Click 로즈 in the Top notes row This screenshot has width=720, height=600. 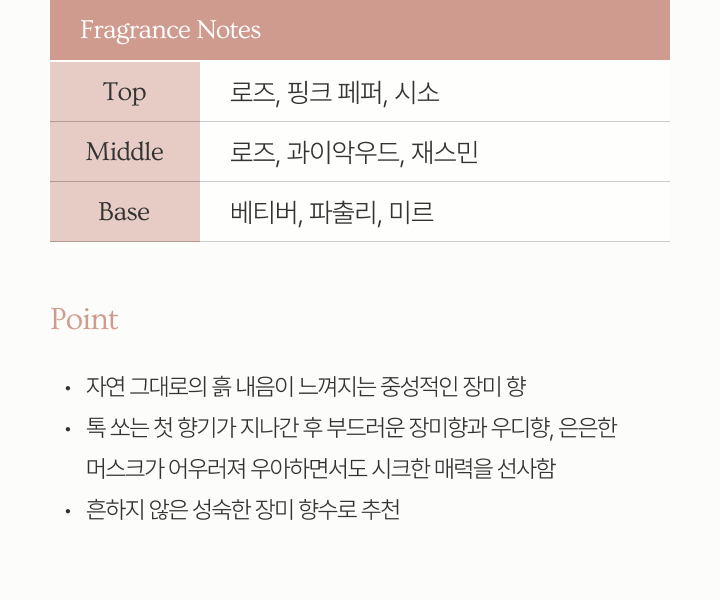(252, 93)
